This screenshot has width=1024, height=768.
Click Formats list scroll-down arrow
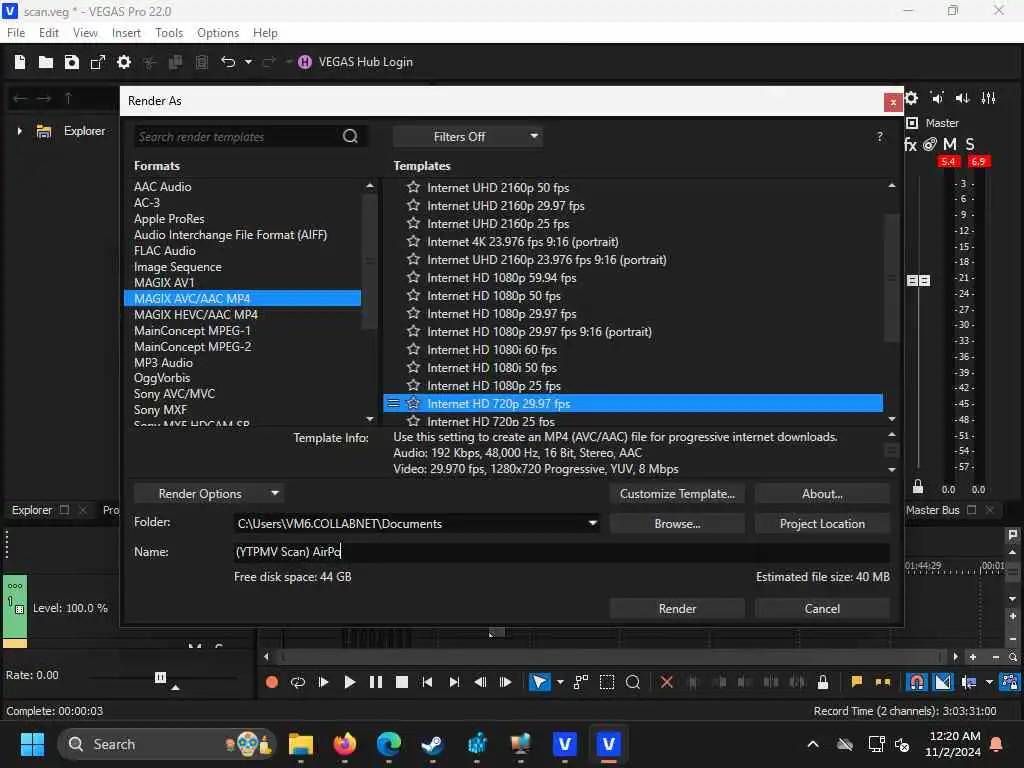coord(370,419)
